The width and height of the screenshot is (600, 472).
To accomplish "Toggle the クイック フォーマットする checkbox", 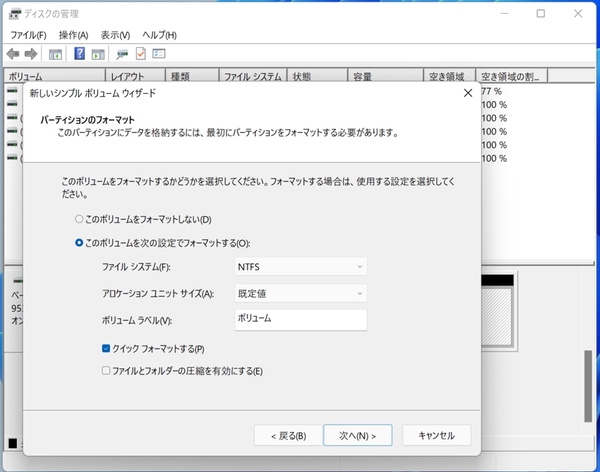I will pyautogui.click(x=106, y=348).
